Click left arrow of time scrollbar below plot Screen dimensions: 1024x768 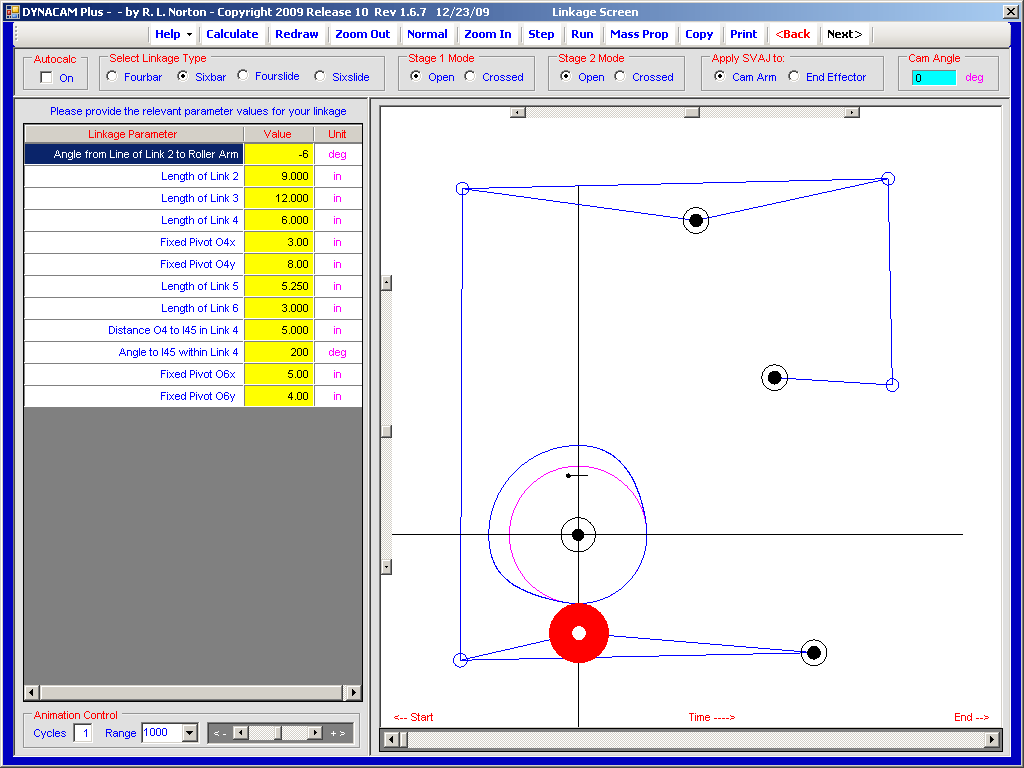click(x=391, y=739)
